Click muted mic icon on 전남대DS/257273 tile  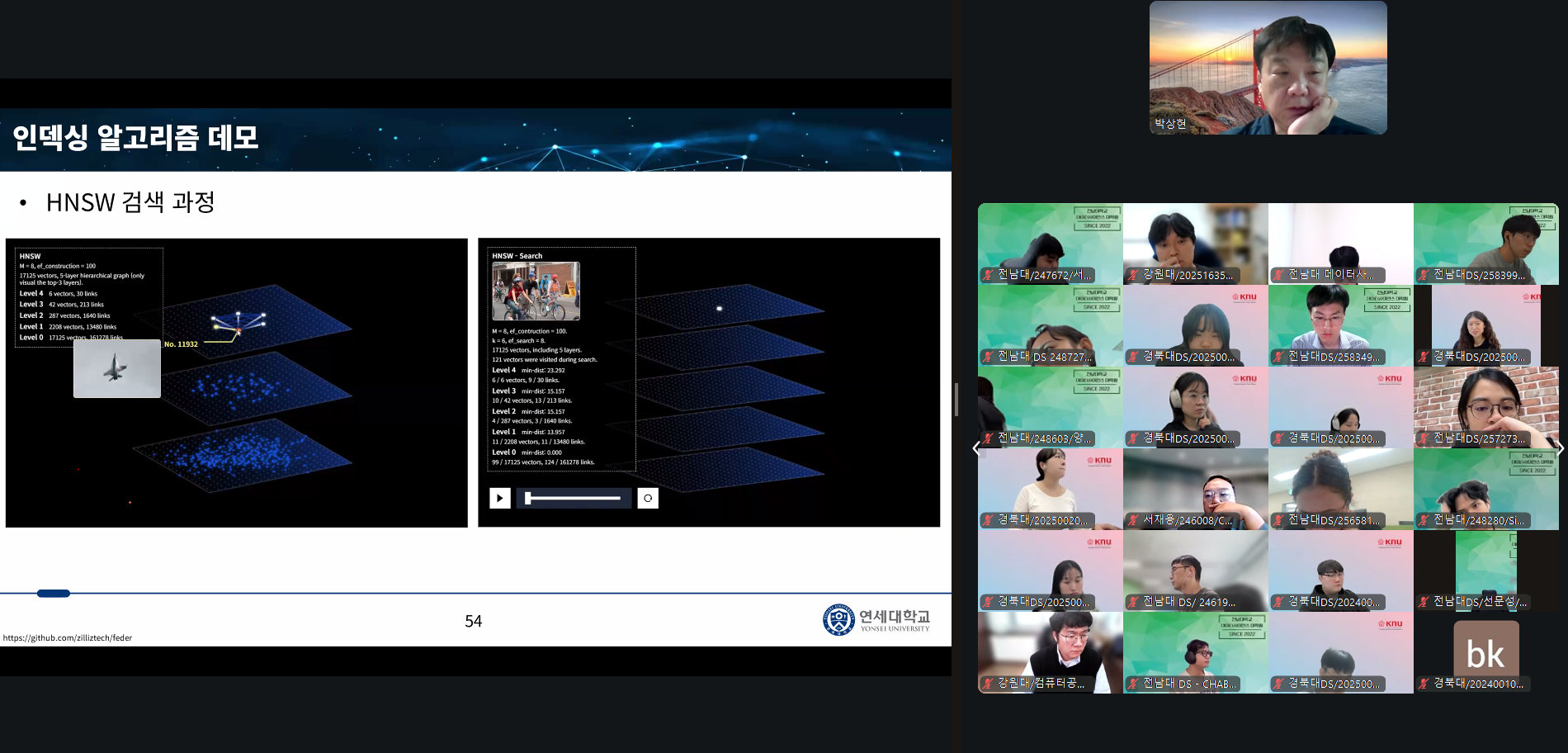click(x=1424, y=438)
